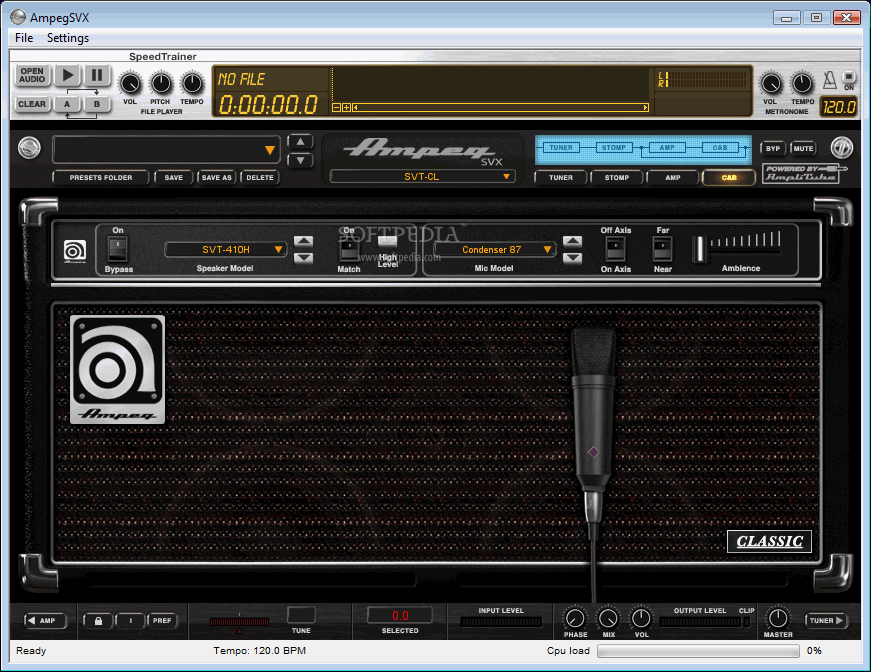Go back to AMP with bottom arrow button
This screenshot has width=871, height=672.
click(x=46, y=620)
